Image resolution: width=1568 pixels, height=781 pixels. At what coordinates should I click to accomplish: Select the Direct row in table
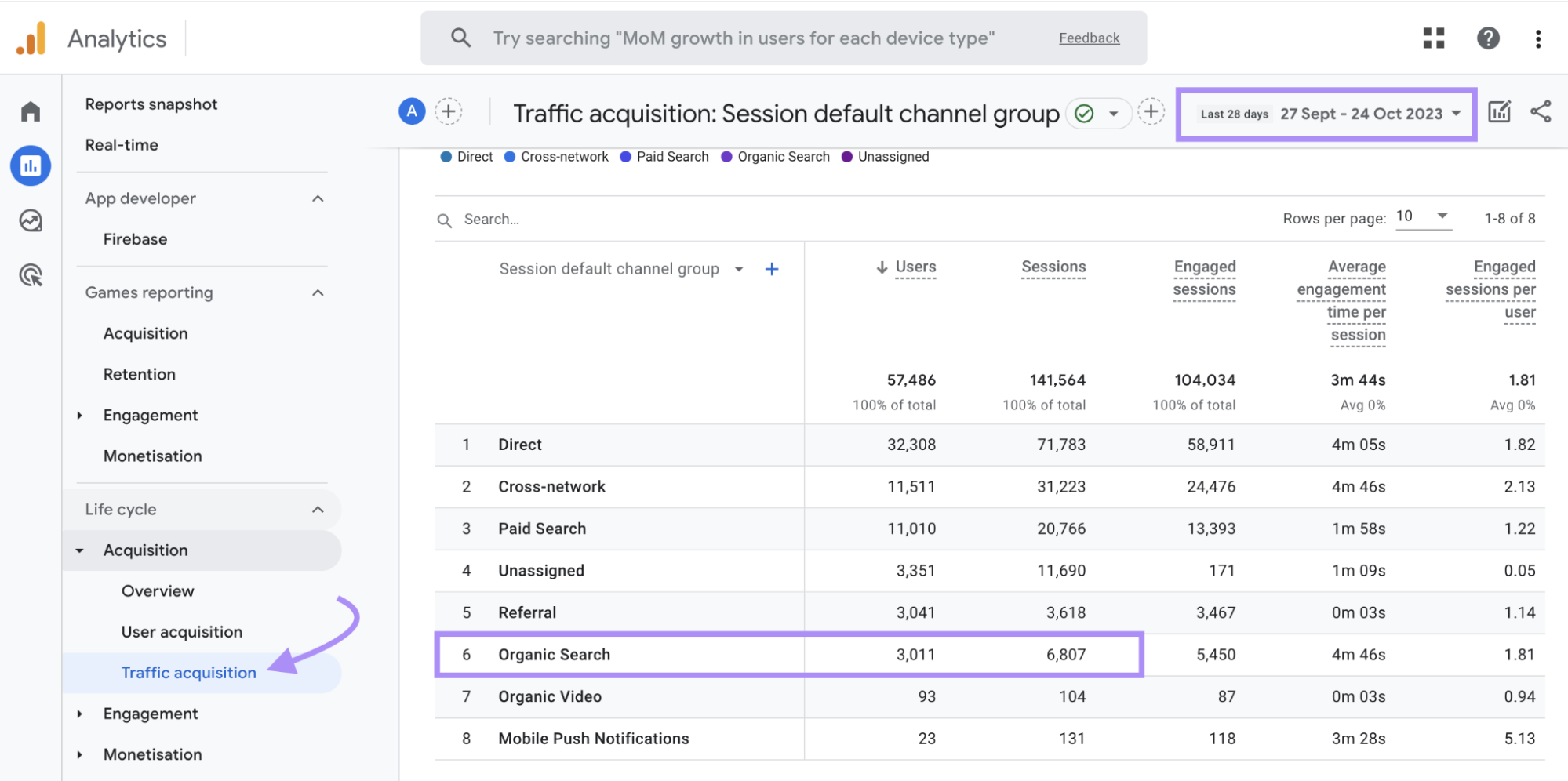click(990, 445)
